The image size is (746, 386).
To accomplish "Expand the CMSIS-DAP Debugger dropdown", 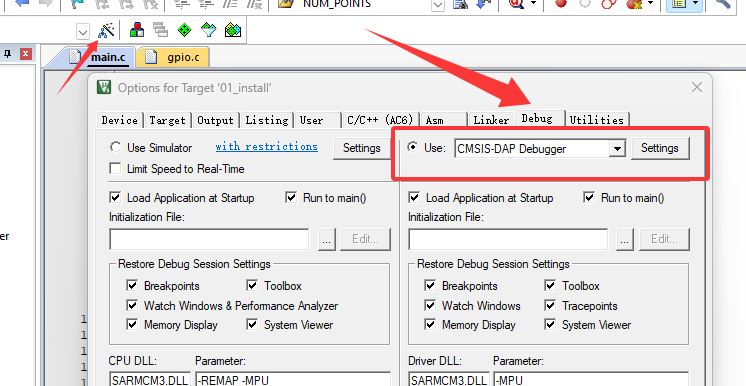I will [617, 149].
